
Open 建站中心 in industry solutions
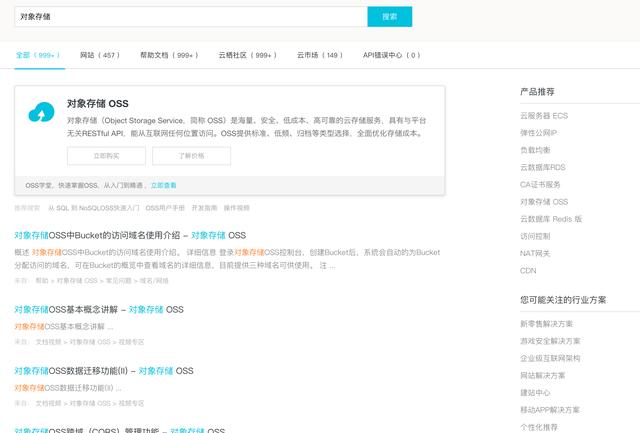click(x=535, y=393)
